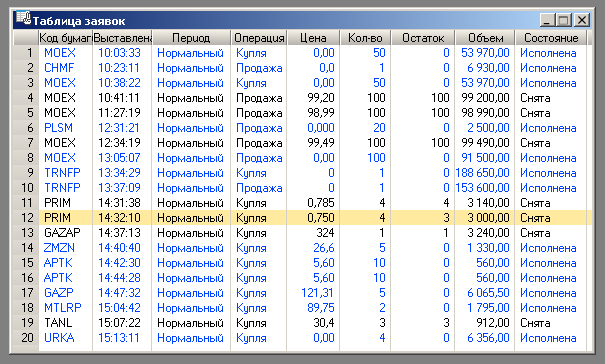Viewport: 605px width, 364px height.
Task: Click TANL ticker in row 19
Action: coord(58,323)
